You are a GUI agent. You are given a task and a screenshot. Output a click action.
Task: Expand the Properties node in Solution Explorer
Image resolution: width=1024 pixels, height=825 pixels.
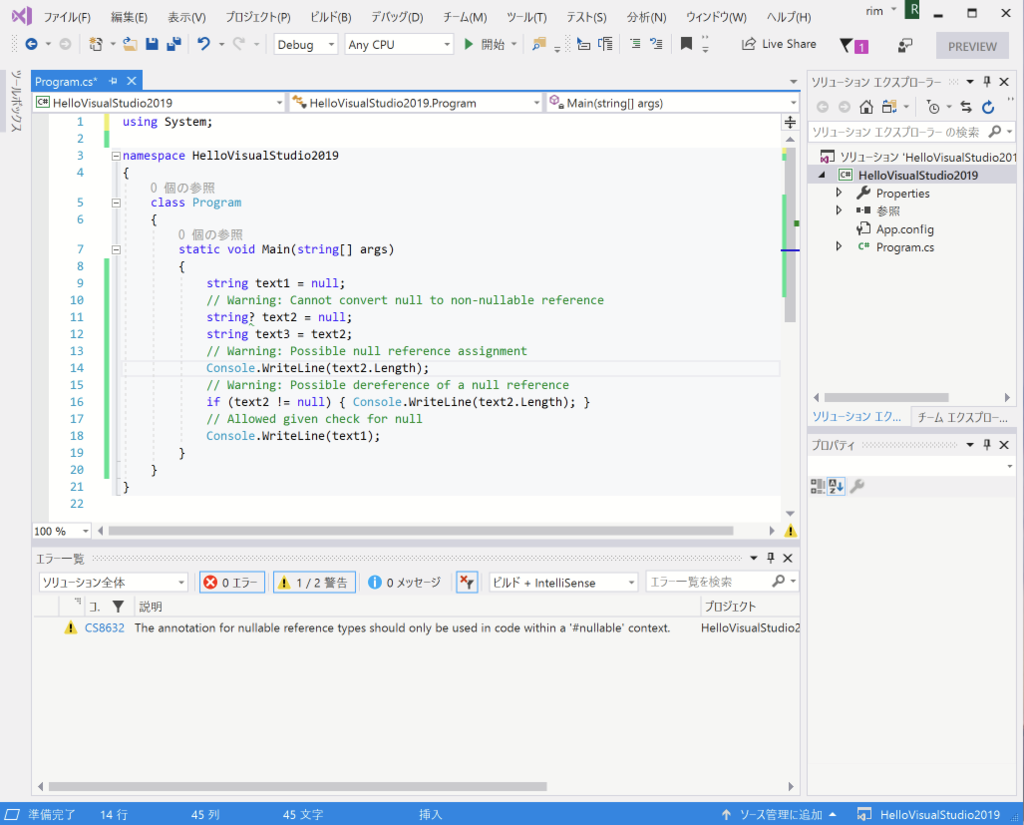pyautogui.click(x=839, y=193)
